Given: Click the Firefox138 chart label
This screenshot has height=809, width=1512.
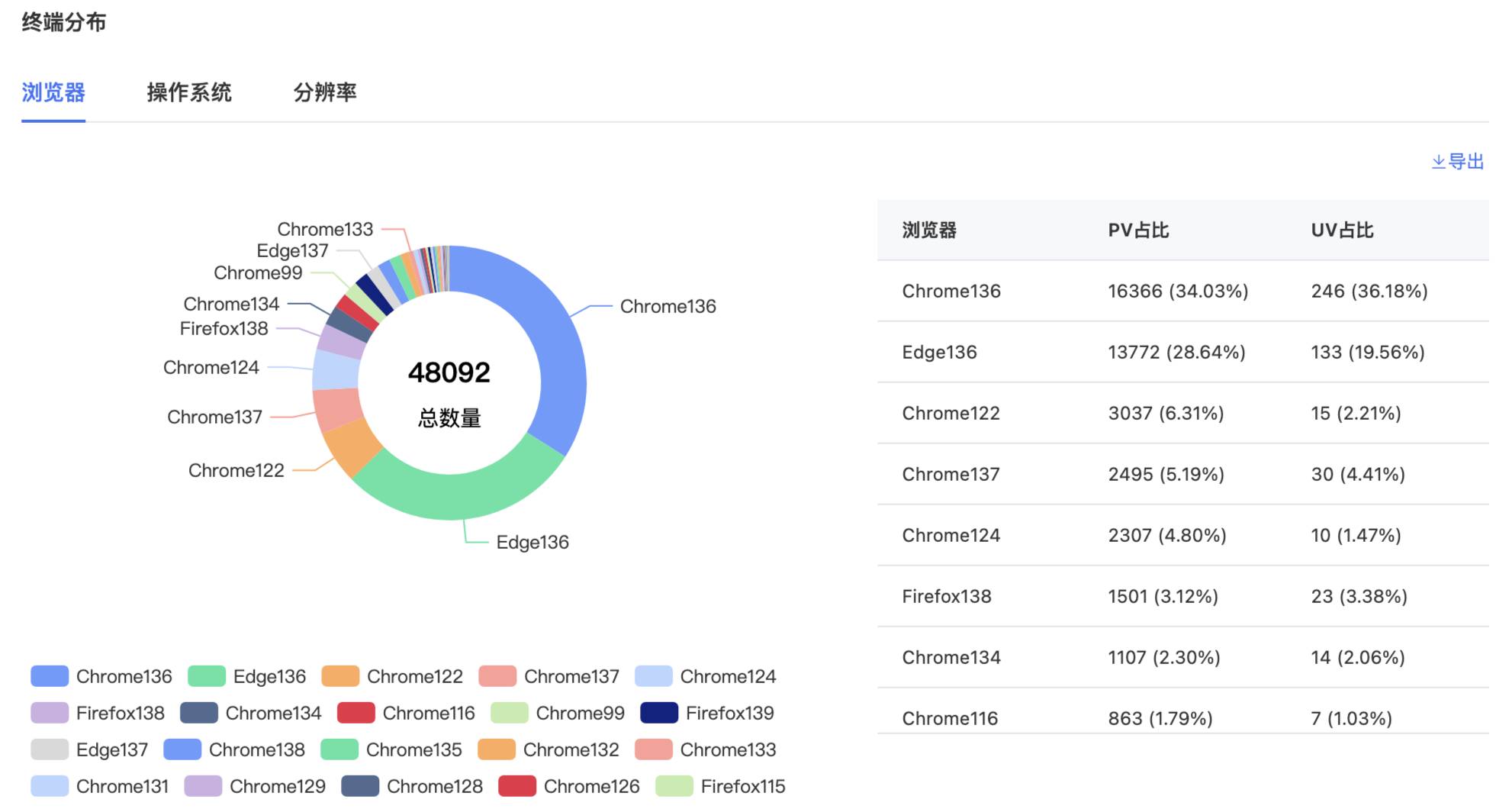Looking at the screenshot, I should click(x=224, y=328).
